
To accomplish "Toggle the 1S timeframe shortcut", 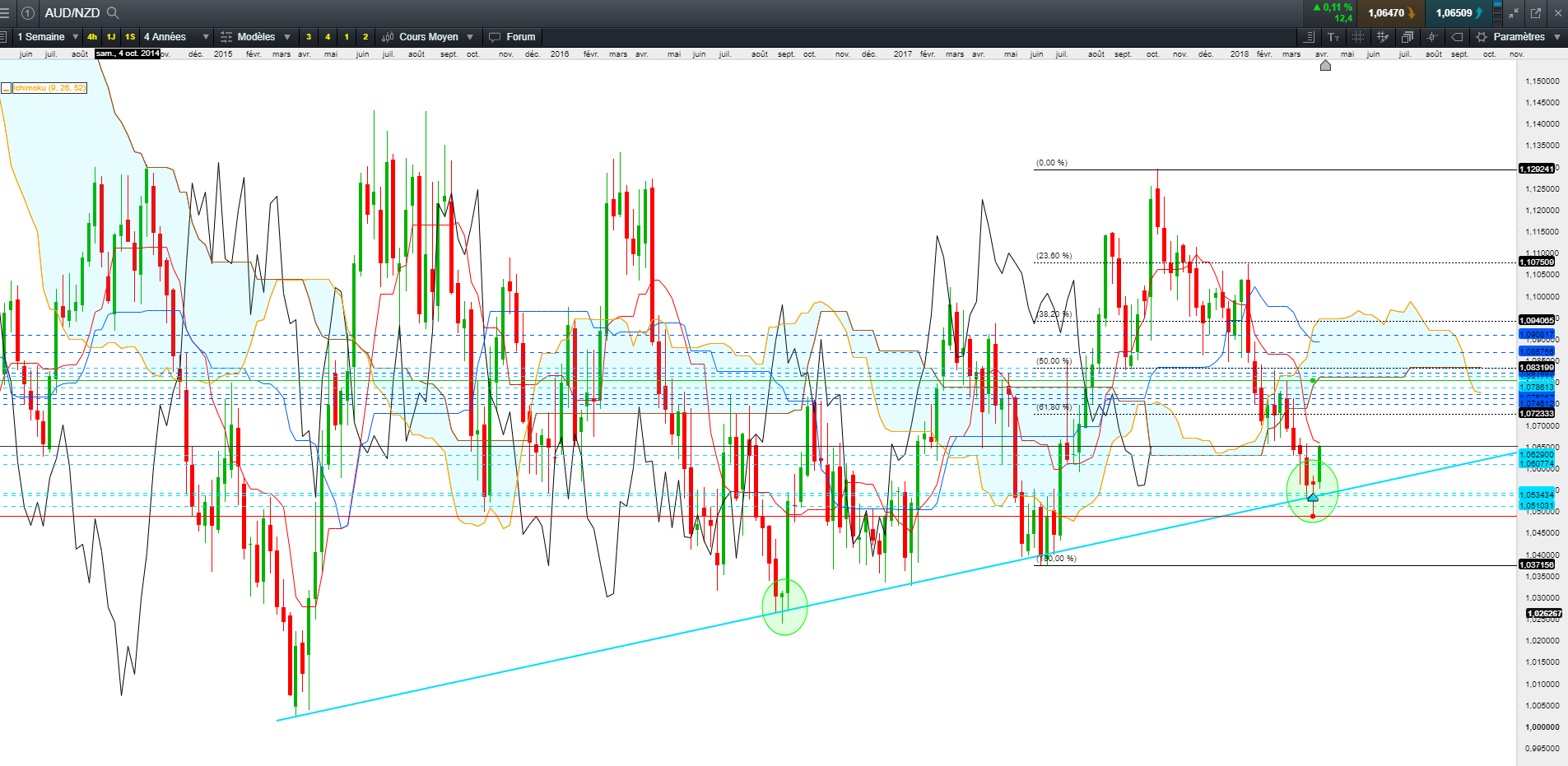I will (130, 37).
